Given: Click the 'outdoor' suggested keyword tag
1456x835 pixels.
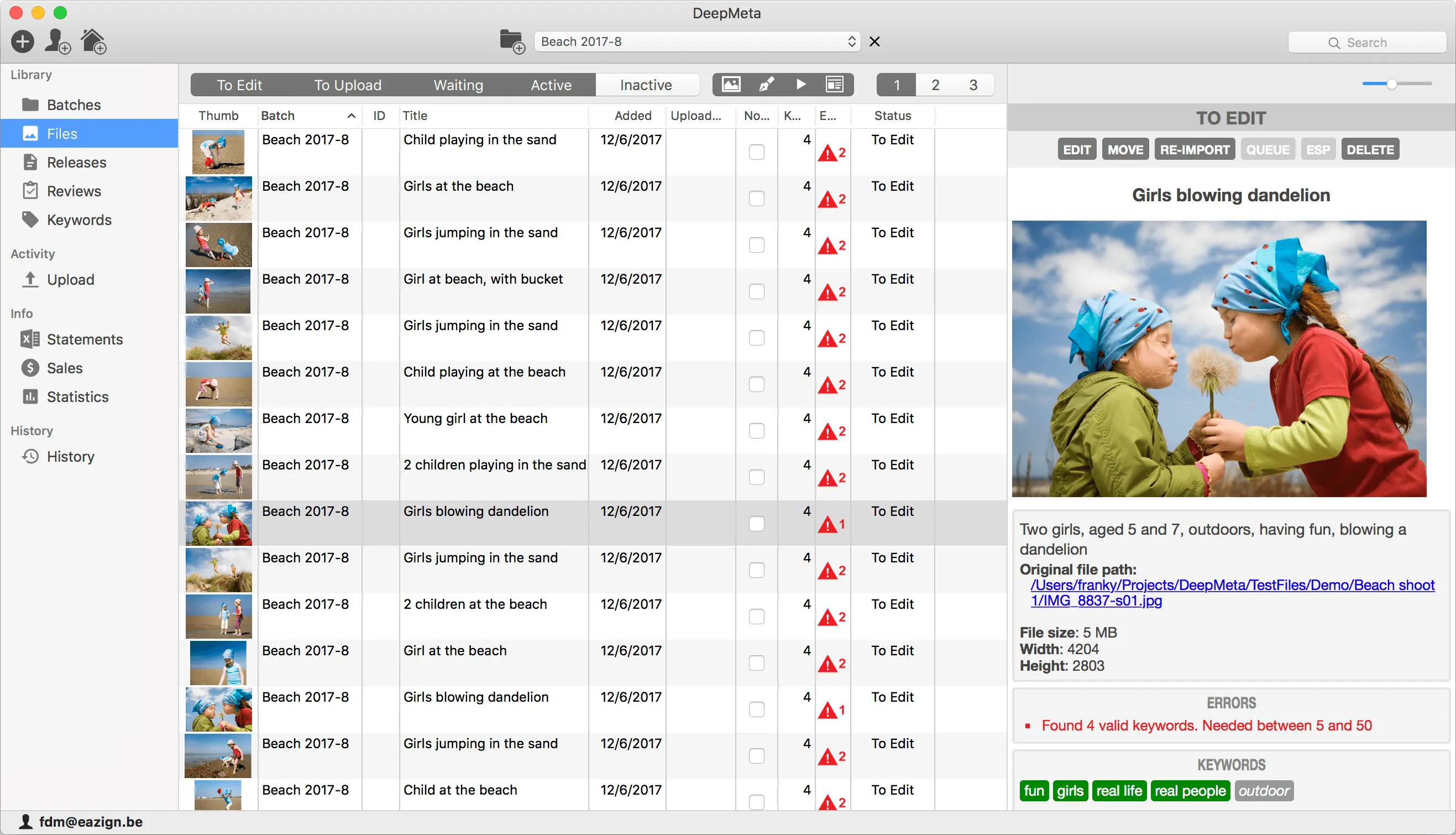Looking at the screenshot, I should coord(1264,791).
